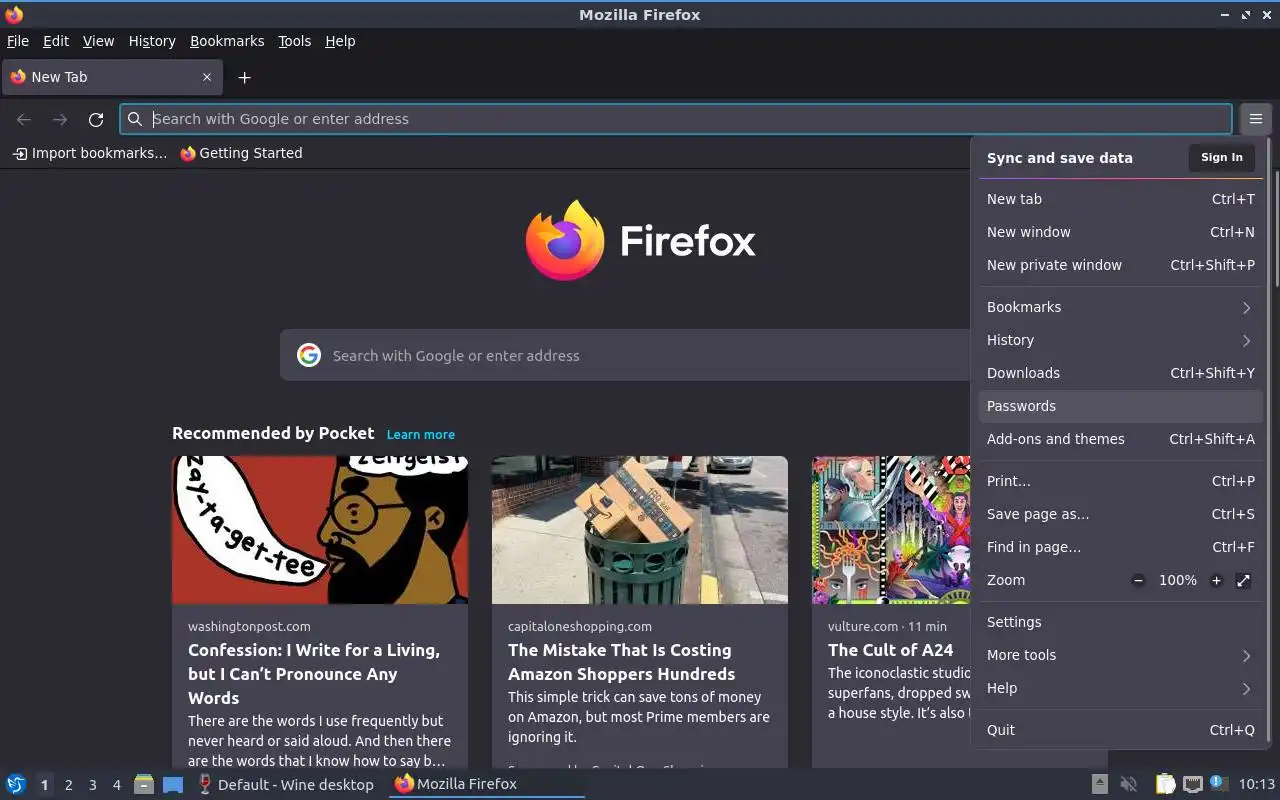Switch to the Default - Wine desktop window
Image resolution: width=1280 pixels, height=800 pixels.
[x=286, y=784]
